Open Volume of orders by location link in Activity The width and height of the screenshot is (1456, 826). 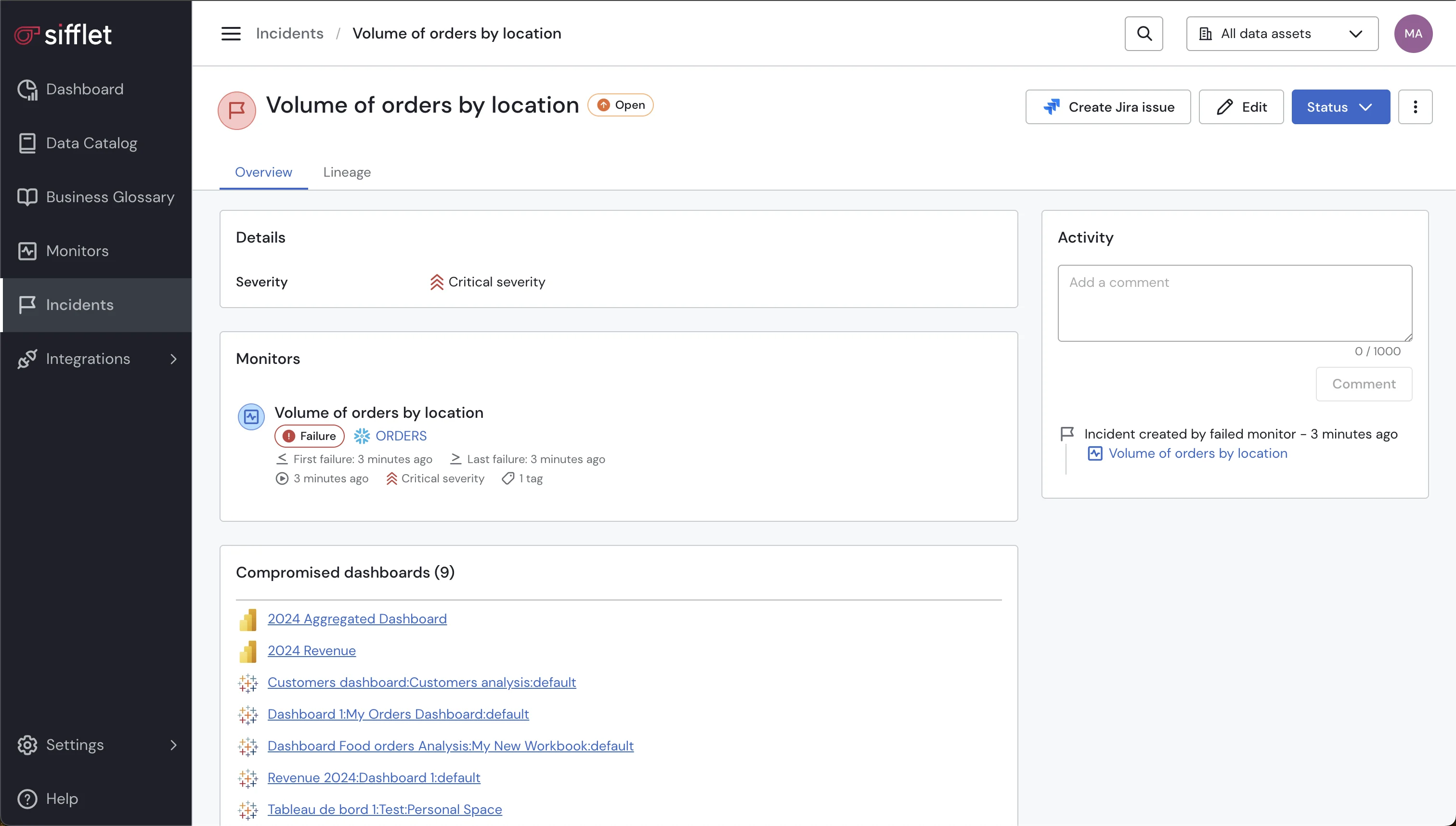[1198, 453]
